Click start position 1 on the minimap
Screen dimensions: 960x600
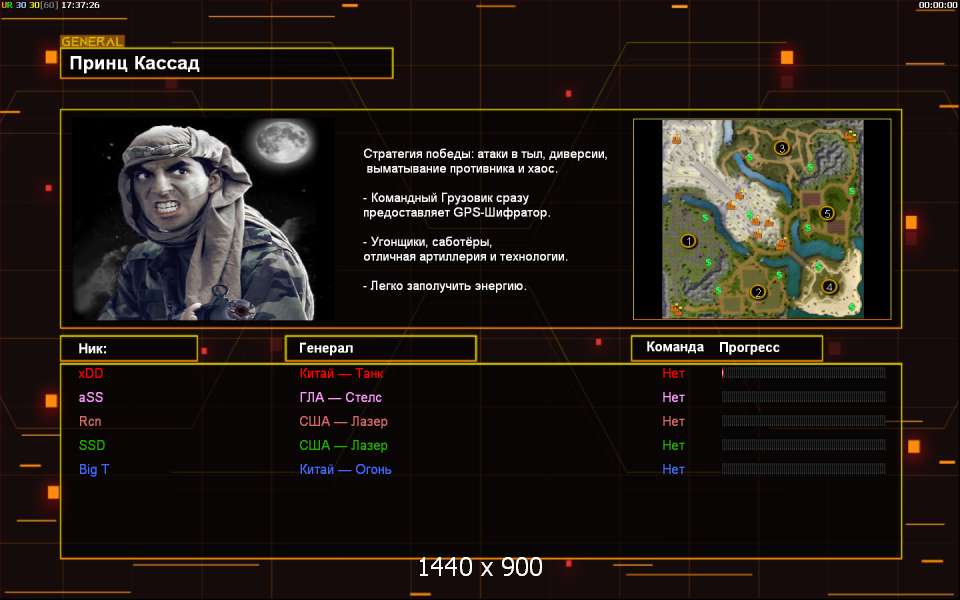coord(688,240)
